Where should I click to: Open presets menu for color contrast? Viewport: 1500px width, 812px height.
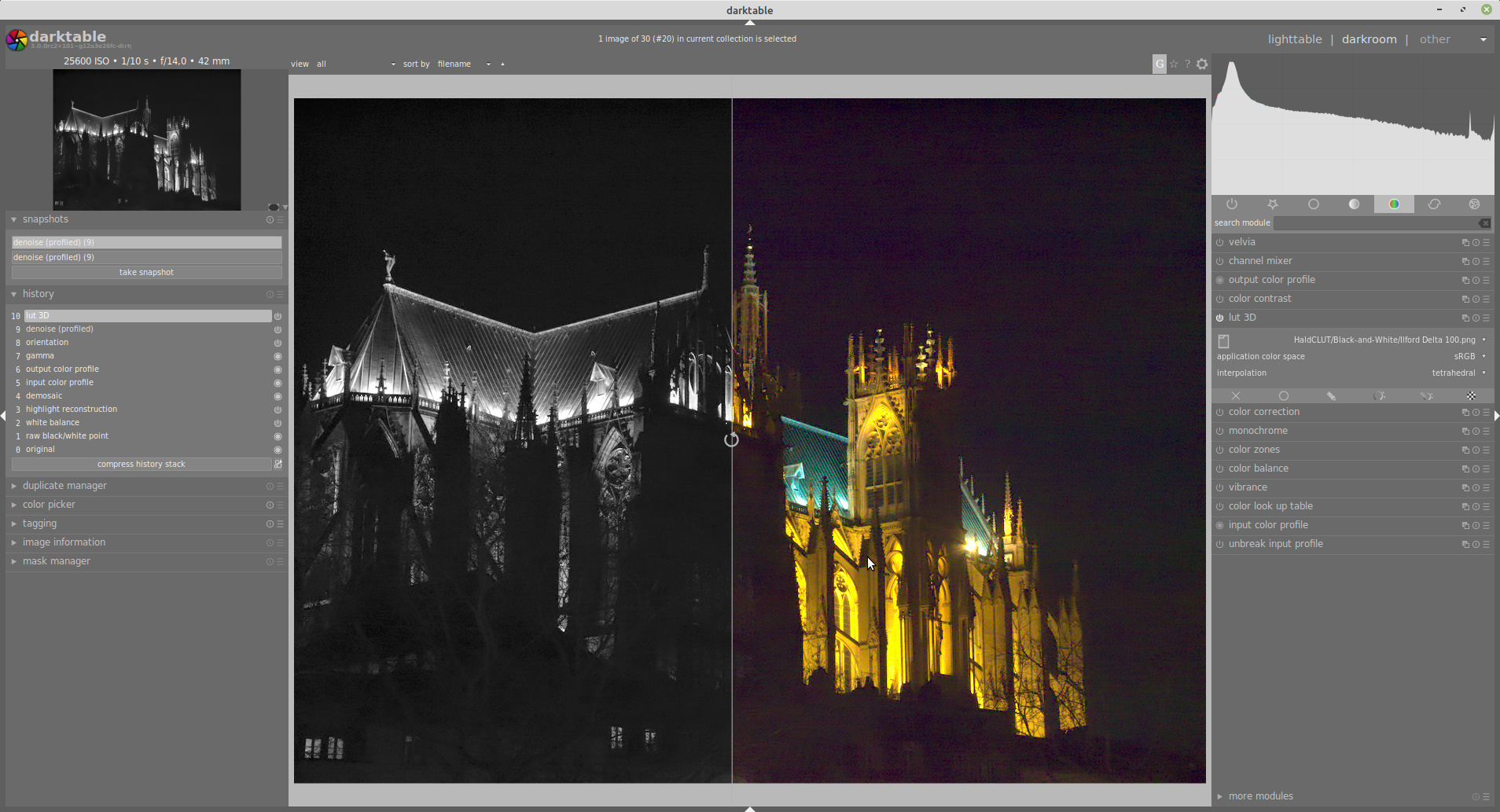(x=1486, y=299)
